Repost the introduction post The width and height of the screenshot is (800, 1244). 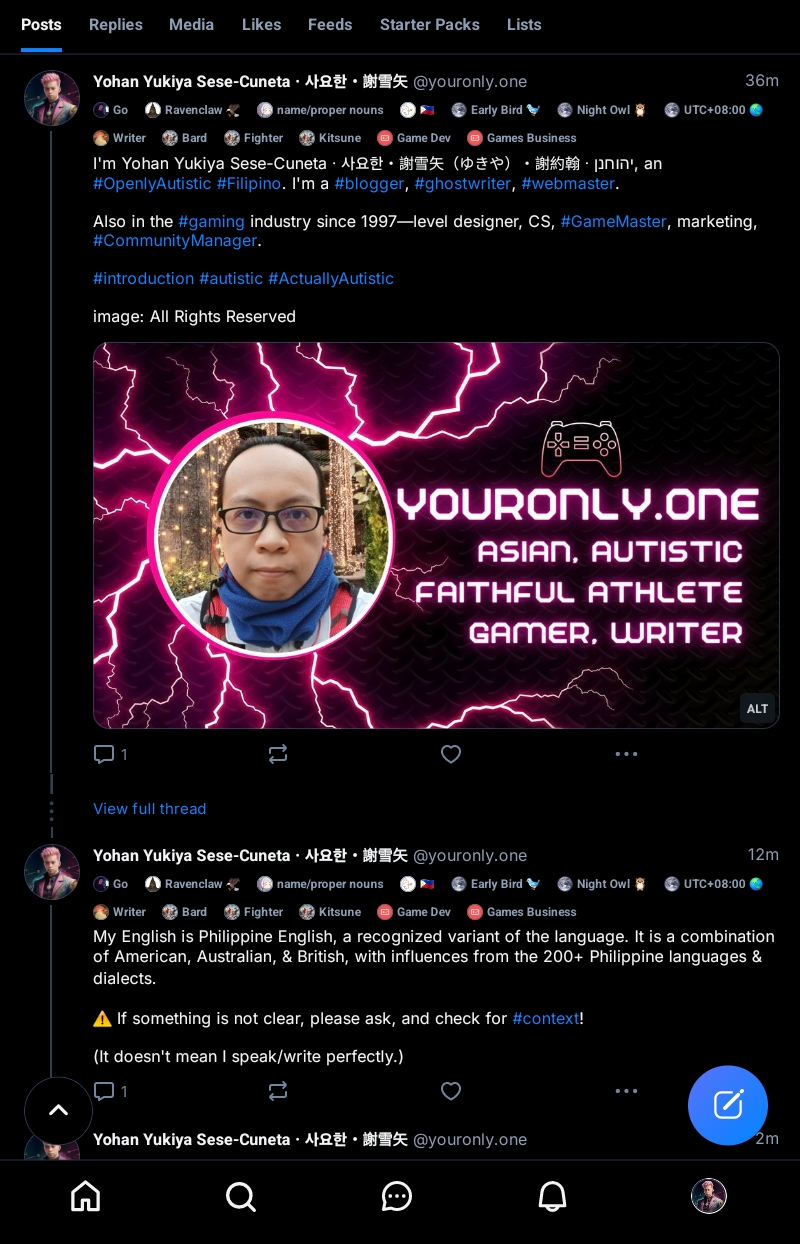click(278, 754)
